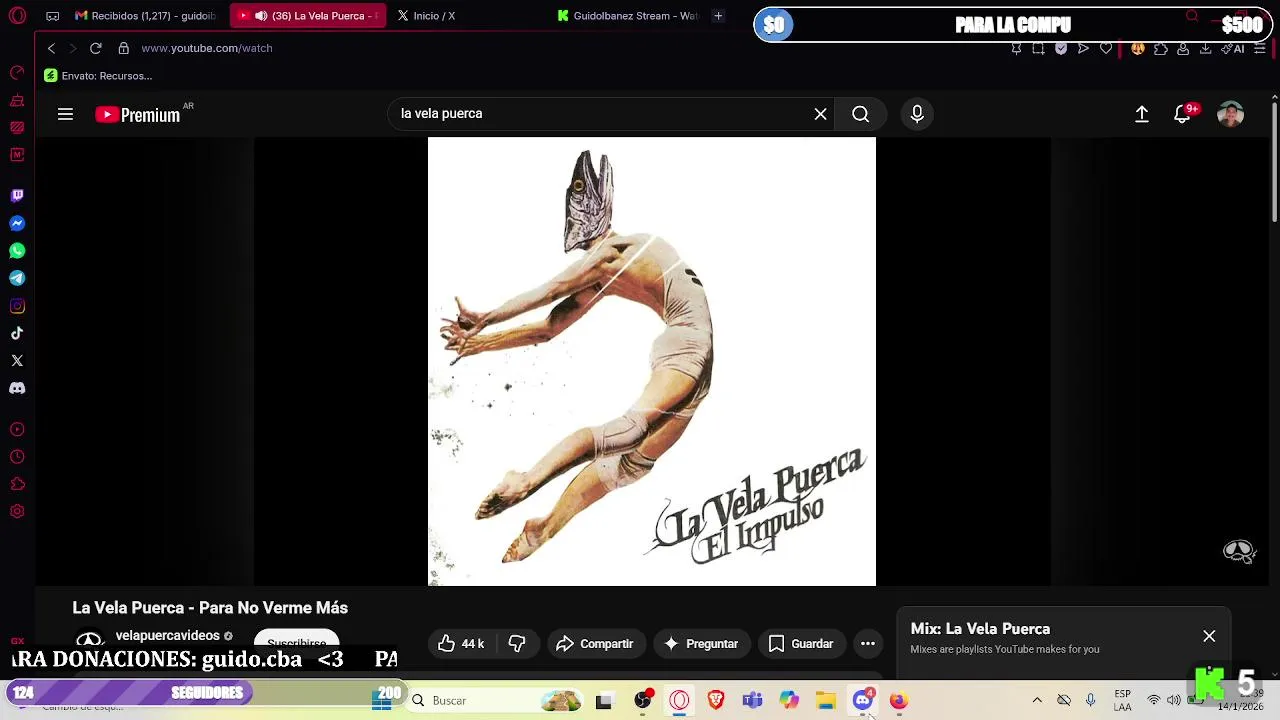This screenshot has height=720, width=1280.
Task: Open the sidebar extensions cube icon
Action: [17, 484]
